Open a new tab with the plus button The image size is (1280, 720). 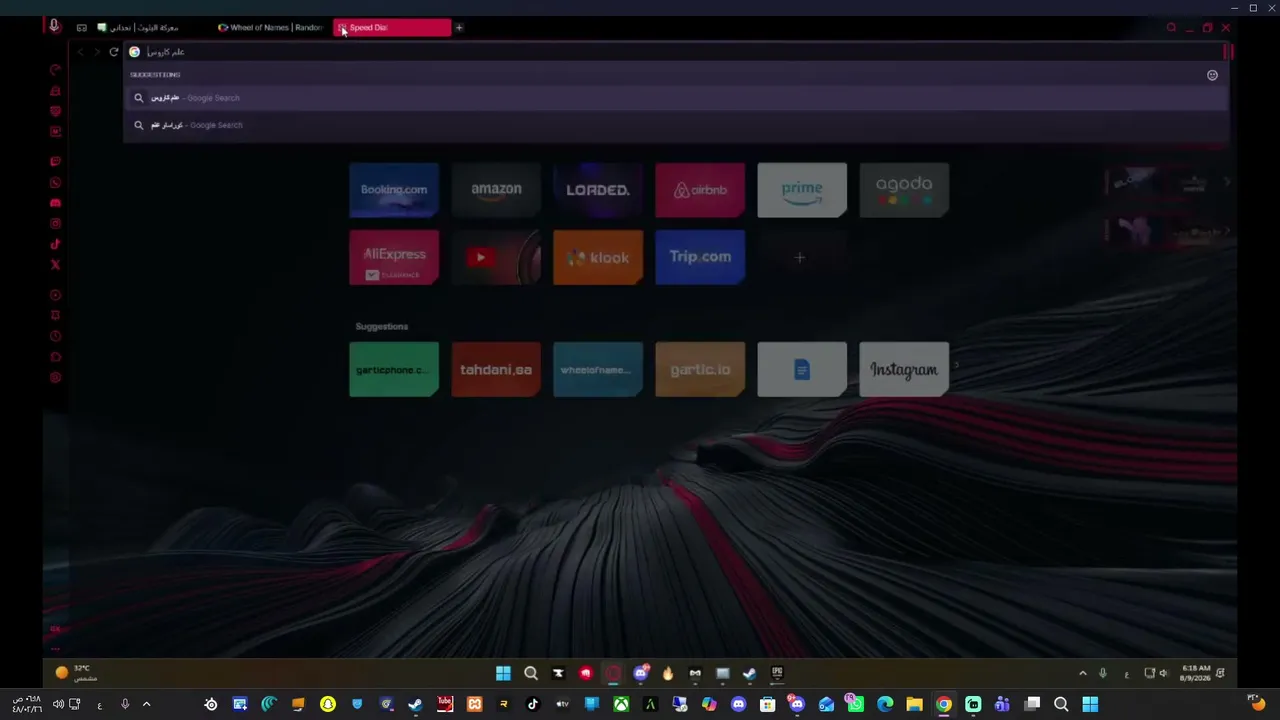coord(459,28)
